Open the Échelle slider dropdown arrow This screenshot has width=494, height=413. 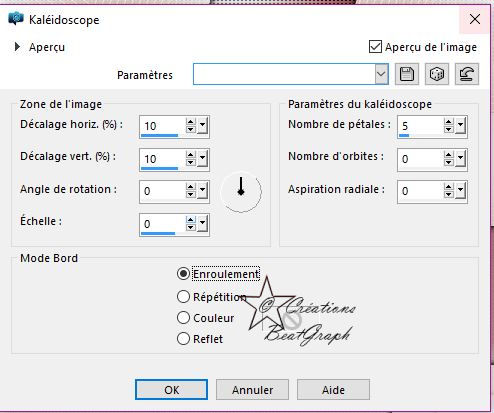pyautogui.click(x=202, y=224)
